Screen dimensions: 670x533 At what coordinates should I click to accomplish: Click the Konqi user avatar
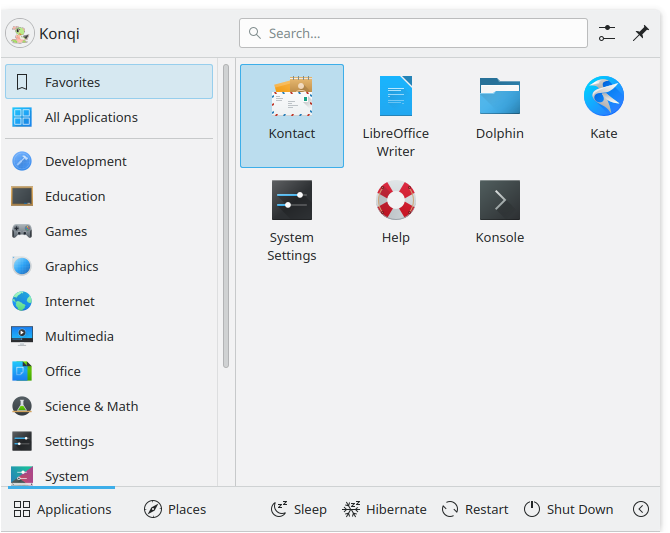(20, 33)
